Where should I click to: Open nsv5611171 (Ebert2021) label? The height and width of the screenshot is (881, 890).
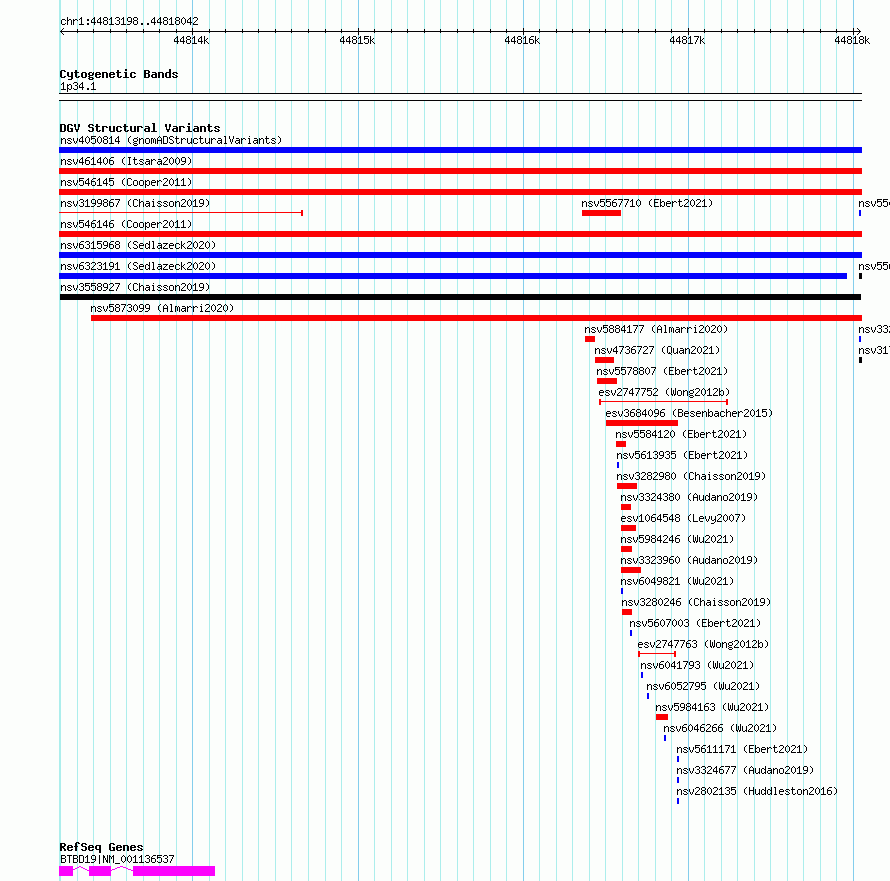[x=742, y=749]
